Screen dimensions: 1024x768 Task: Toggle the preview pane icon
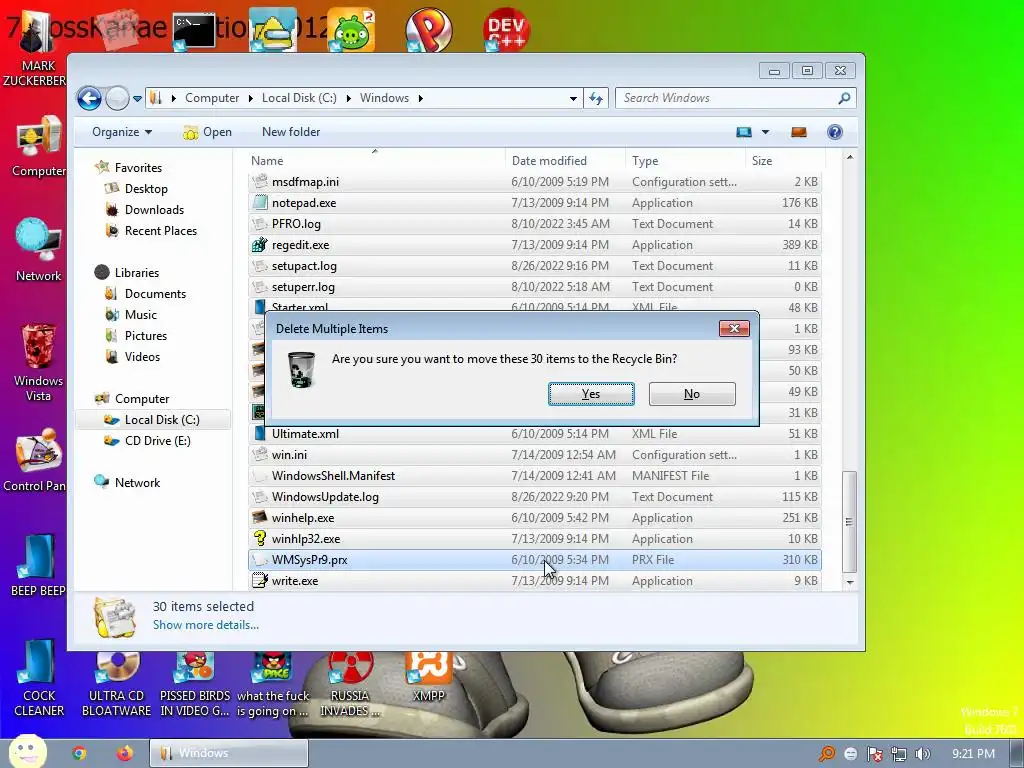pyautogui.click(x=799, y=133)
